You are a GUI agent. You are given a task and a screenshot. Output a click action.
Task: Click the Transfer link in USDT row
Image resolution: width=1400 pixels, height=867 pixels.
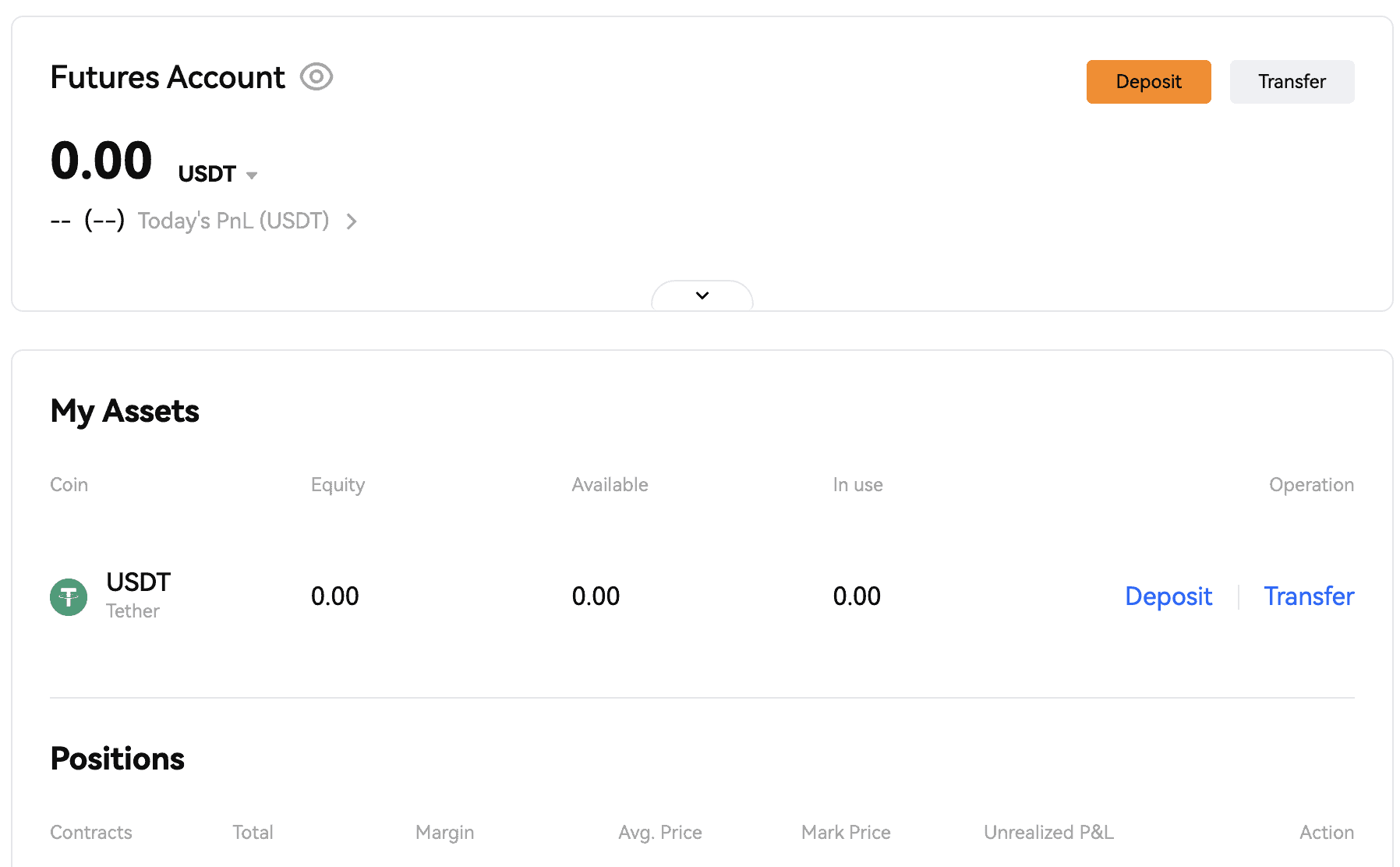click(x=1308, y=596)
